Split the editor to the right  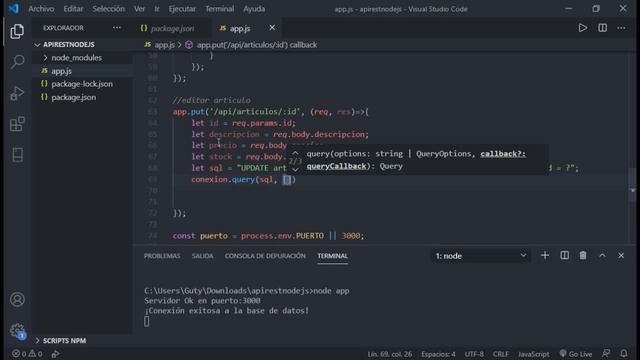pos(602,28)
